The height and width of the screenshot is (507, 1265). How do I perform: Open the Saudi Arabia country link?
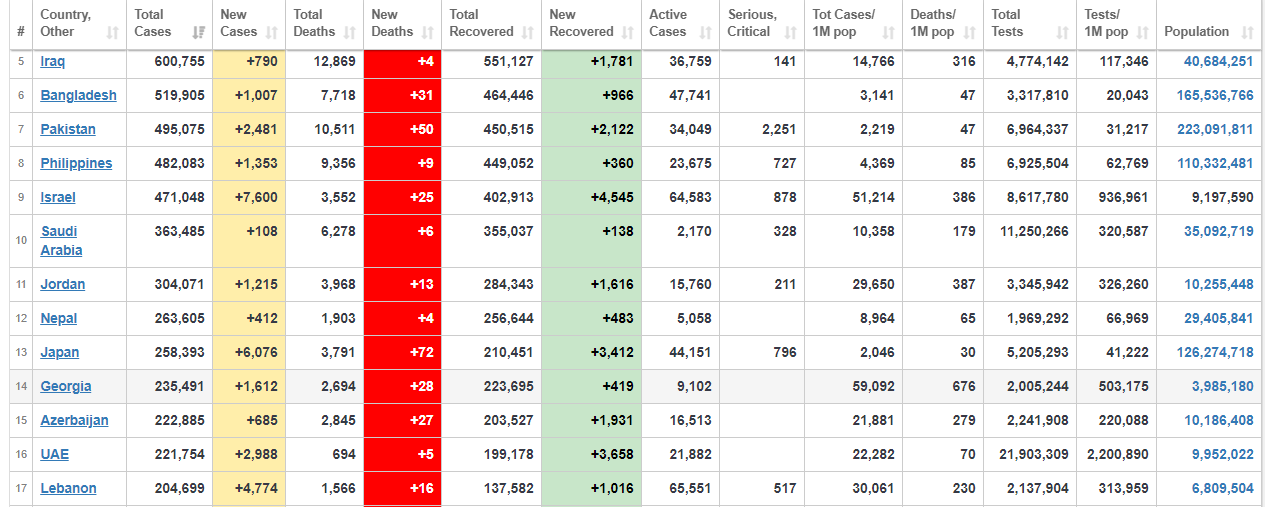(61, 241)
